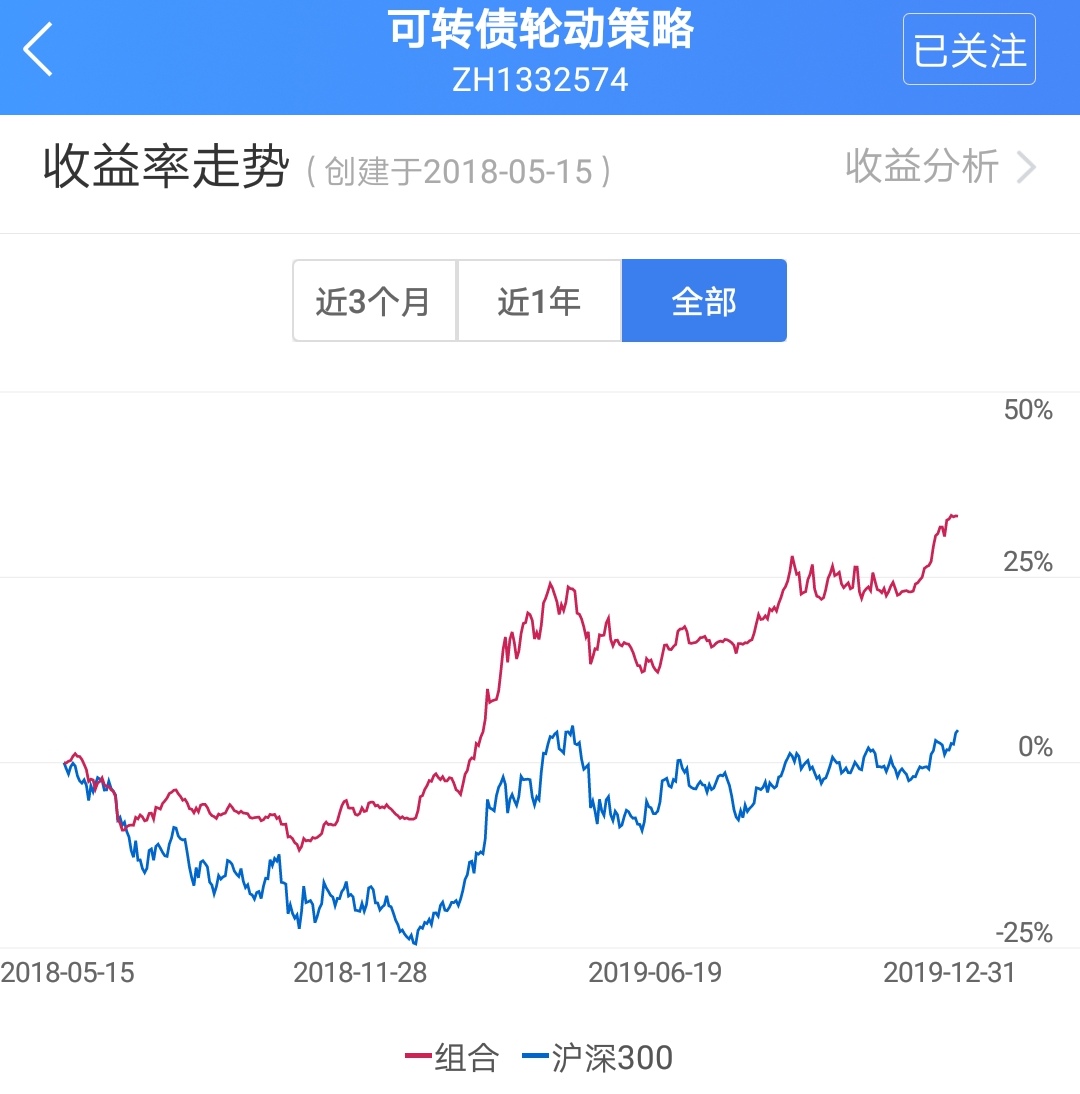Click the 2019-12-31 end date axis label
The height and width of the screenshot is (1094, 1080).
[949, 972]
